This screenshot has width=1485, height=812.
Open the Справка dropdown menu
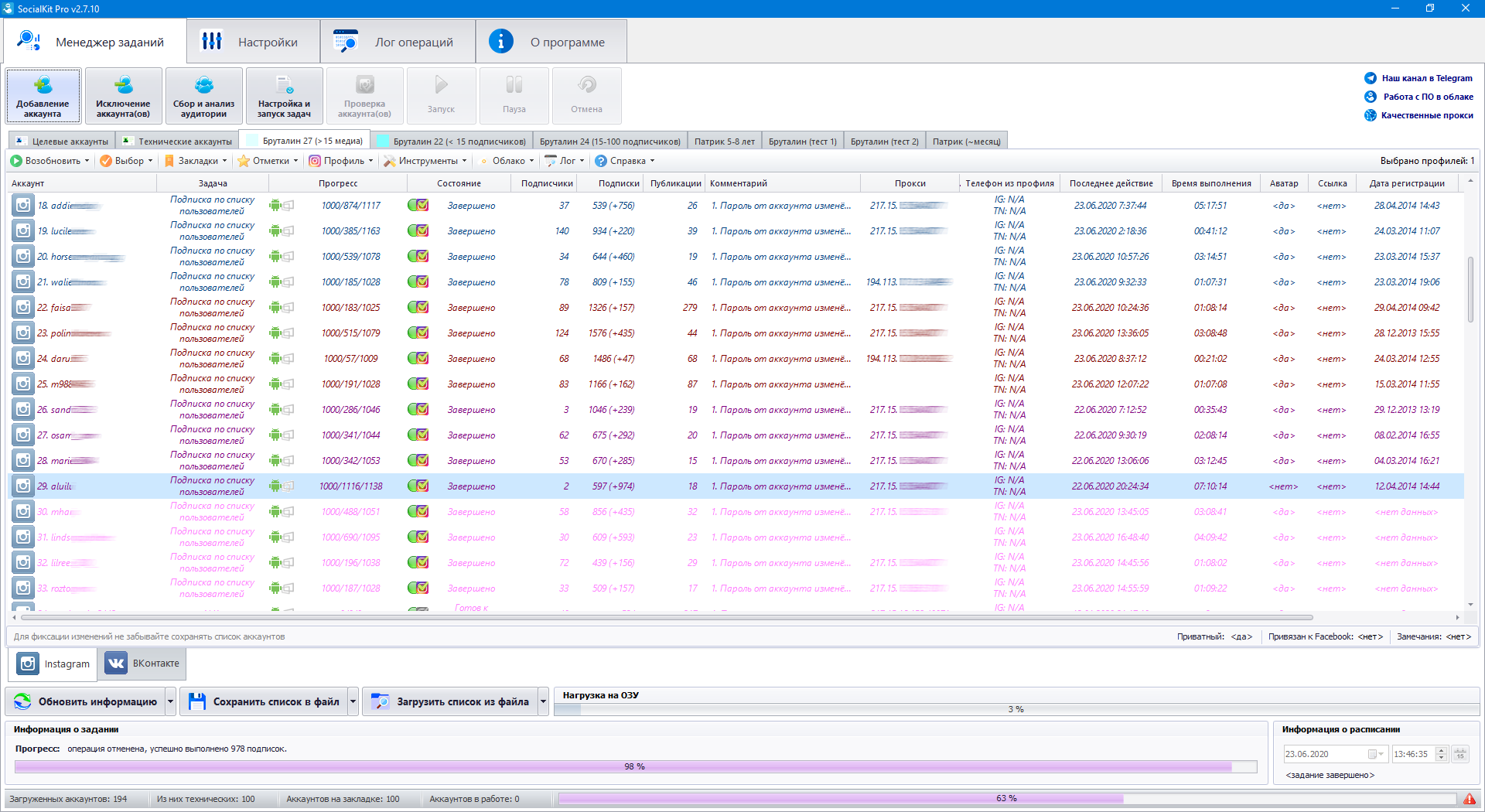[625, 161]
